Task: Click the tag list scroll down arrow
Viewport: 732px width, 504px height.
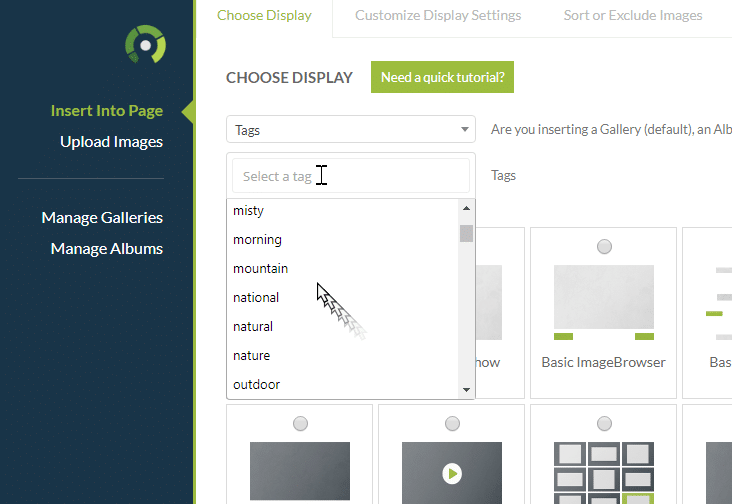Action: point(466,390)
